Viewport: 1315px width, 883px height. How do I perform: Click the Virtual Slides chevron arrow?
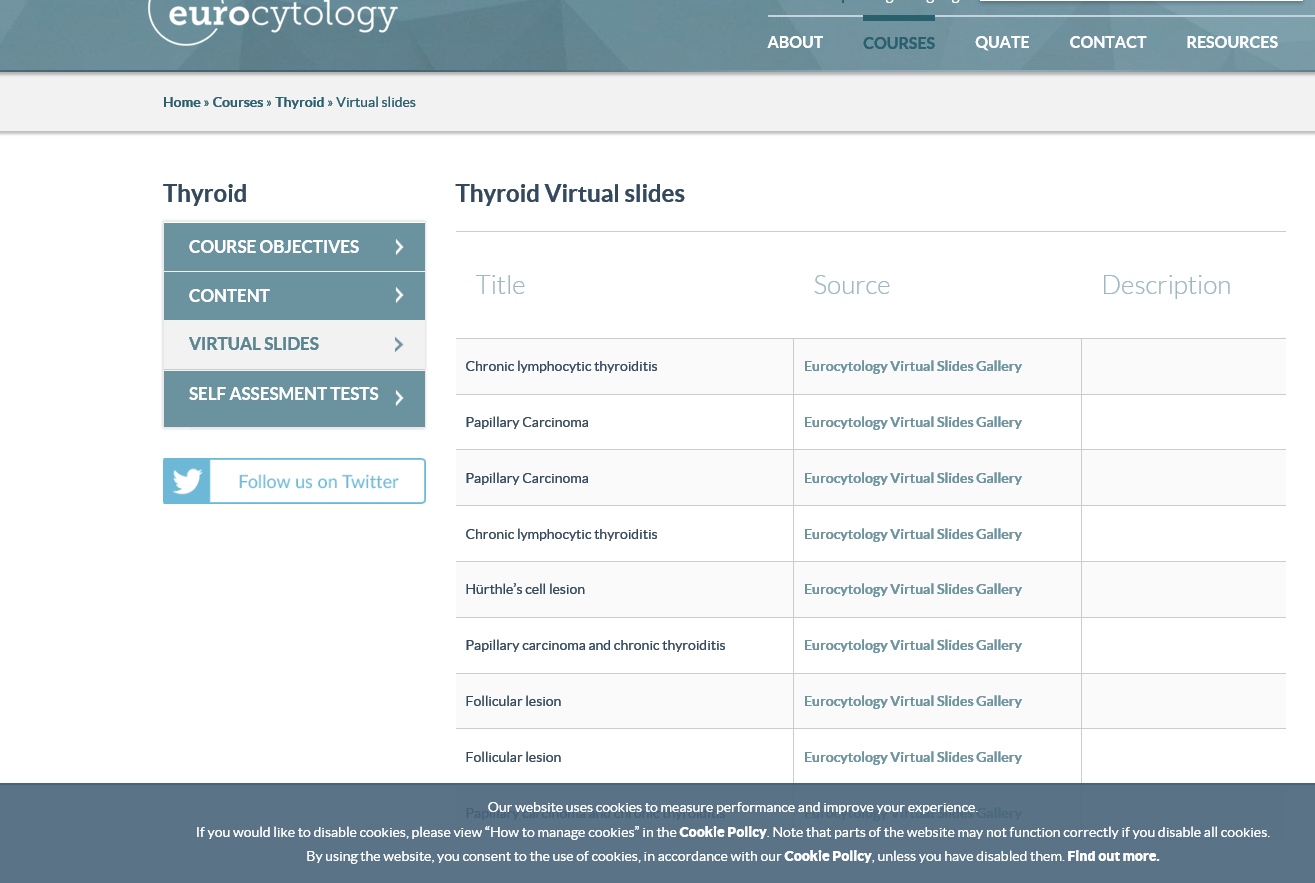[399, 344]
